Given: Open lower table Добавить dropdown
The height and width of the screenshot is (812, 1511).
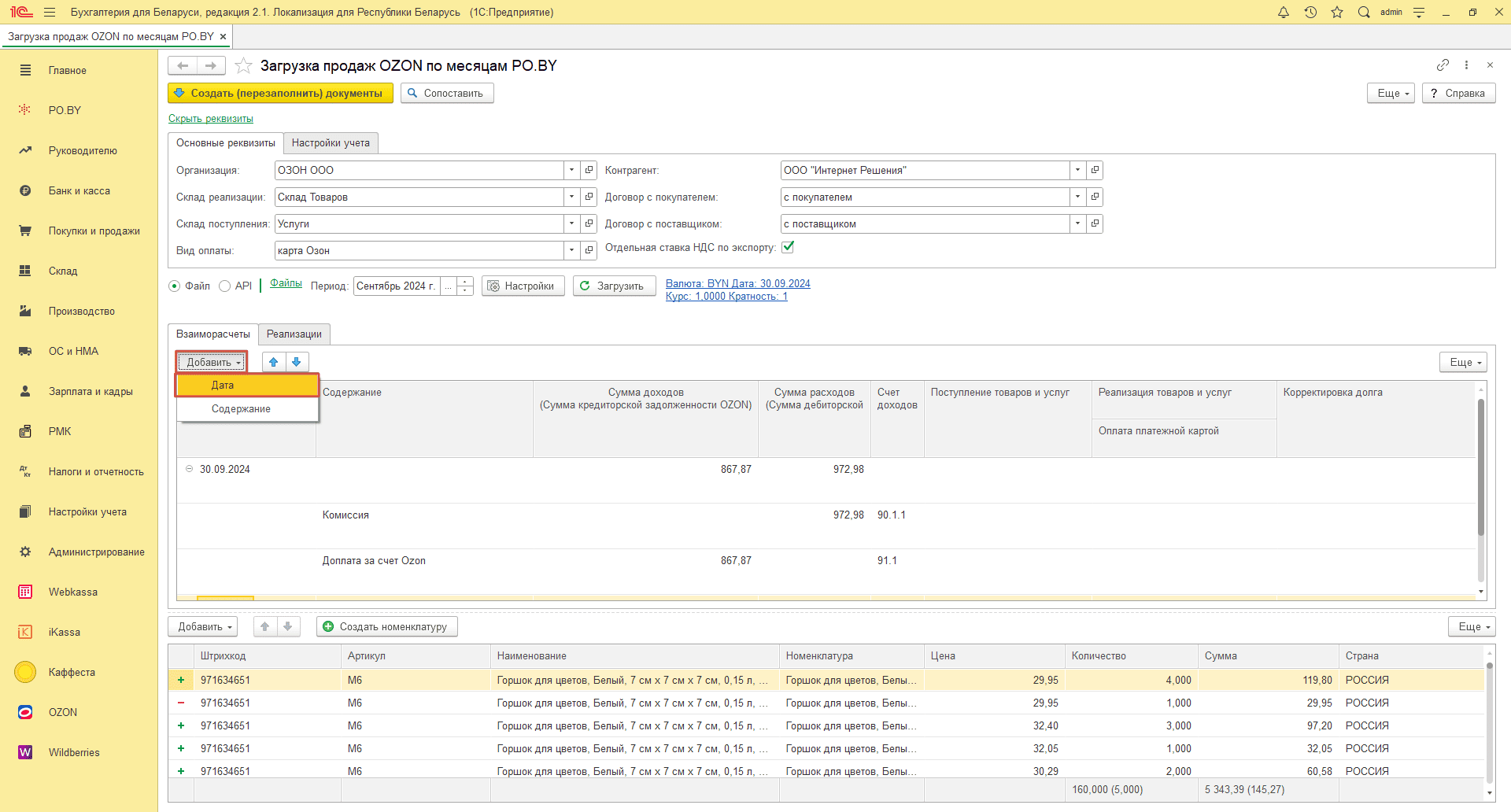Looking at the screenshot, I should click(x=203, y=627).
